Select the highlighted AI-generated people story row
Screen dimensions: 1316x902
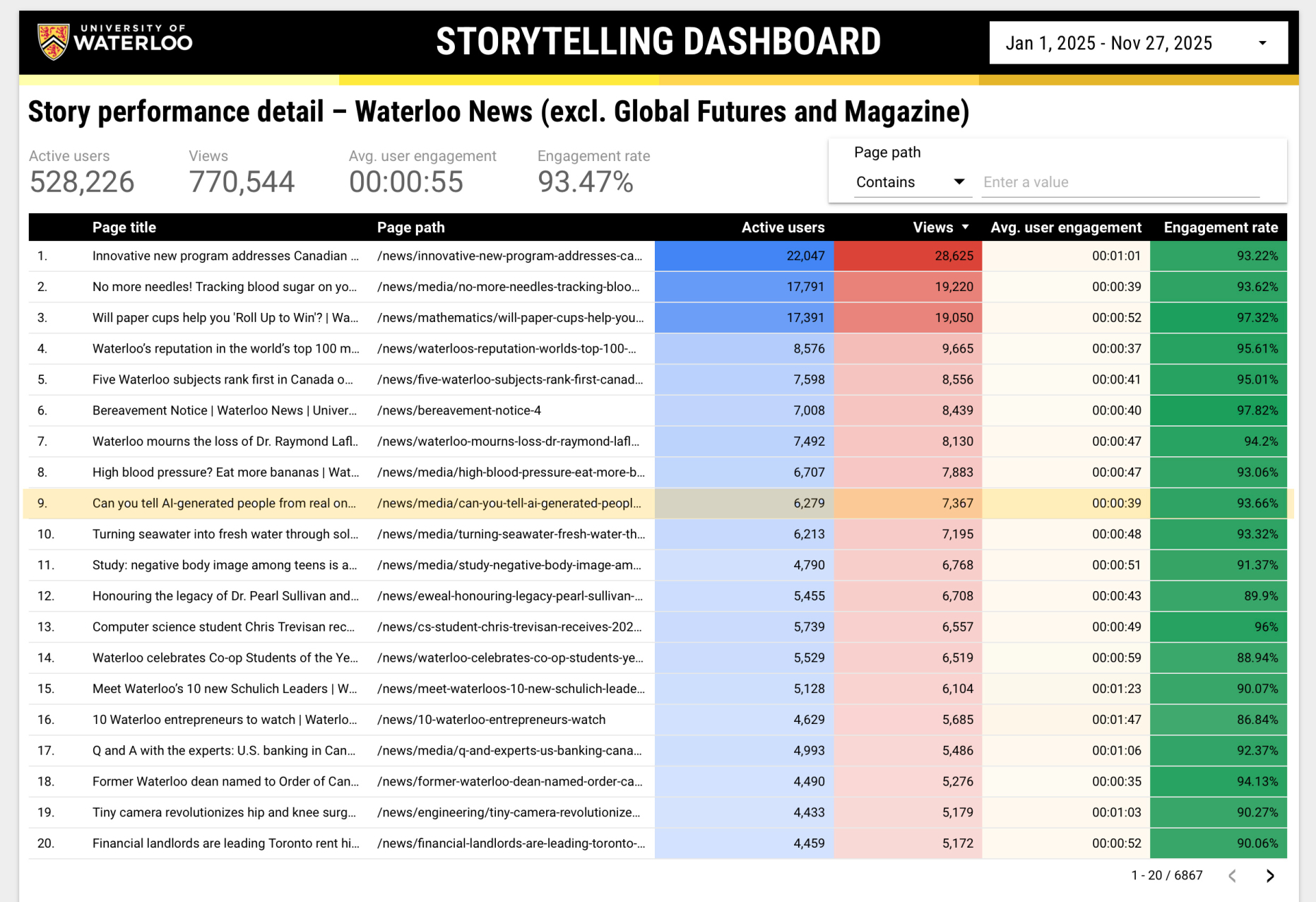[225, 503]
